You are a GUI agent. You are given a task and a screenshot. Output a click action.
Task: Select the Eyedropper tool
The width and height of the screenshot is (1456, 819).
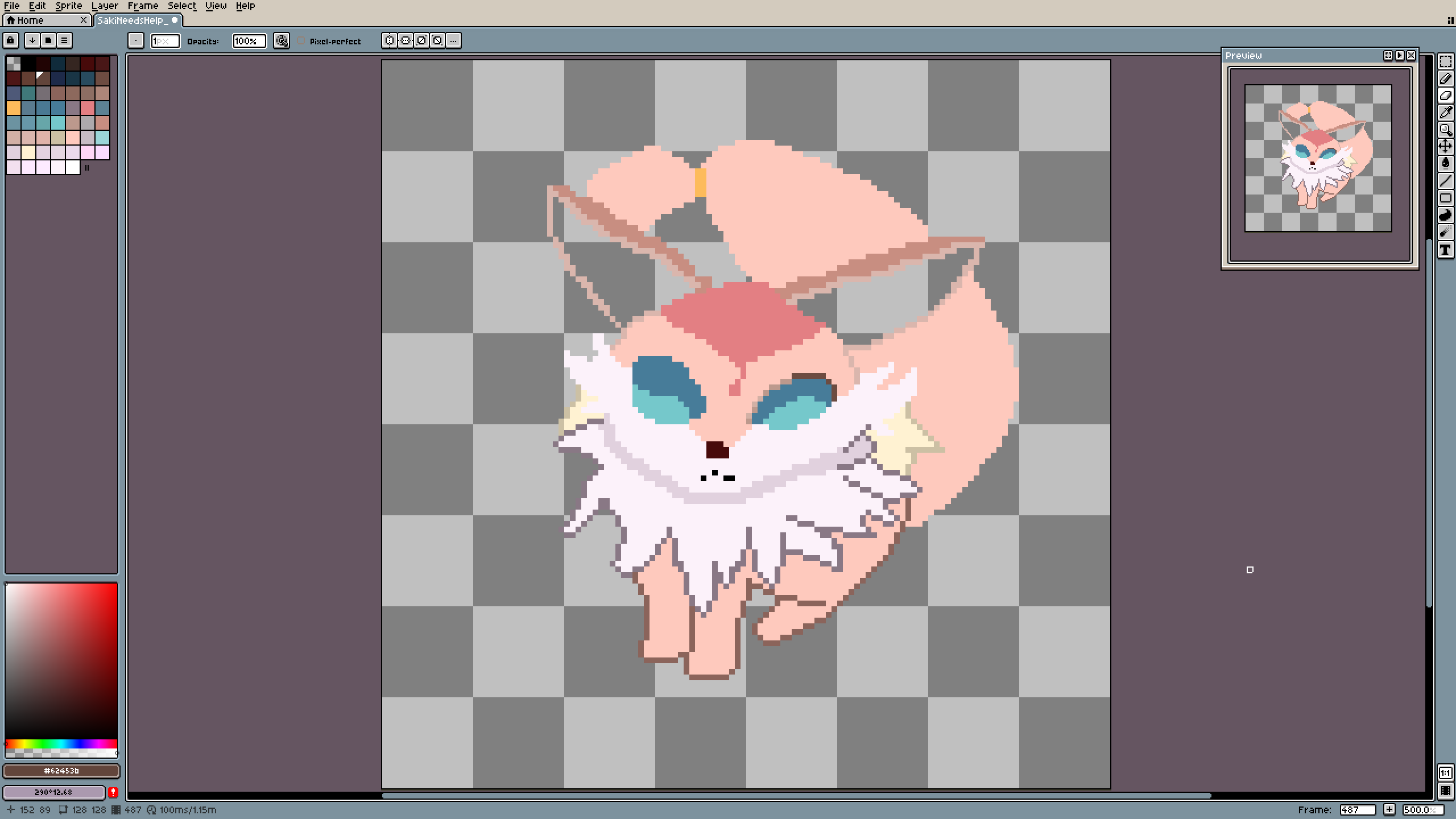[1445, 113]
